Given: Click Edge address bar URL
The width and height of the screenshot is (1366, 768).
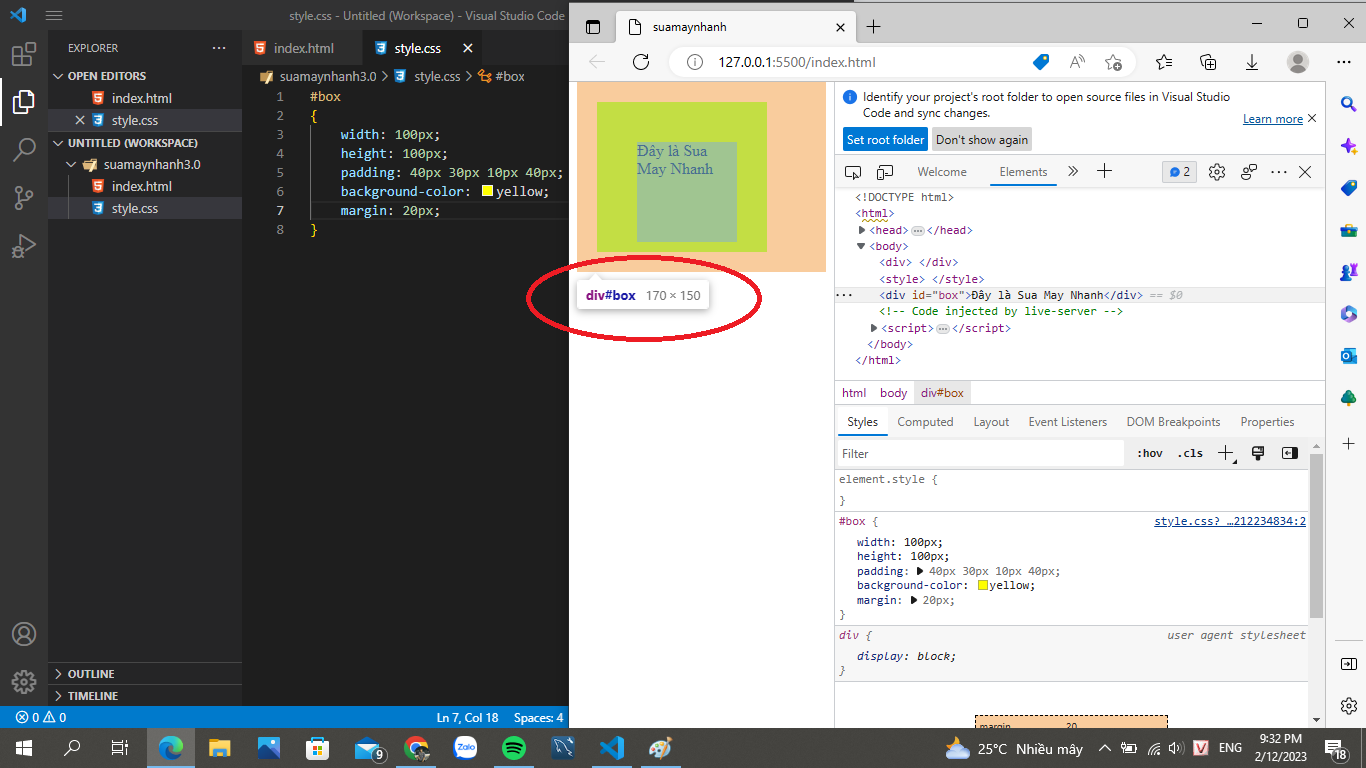Looking at the screenshot, I should point(797,62).
